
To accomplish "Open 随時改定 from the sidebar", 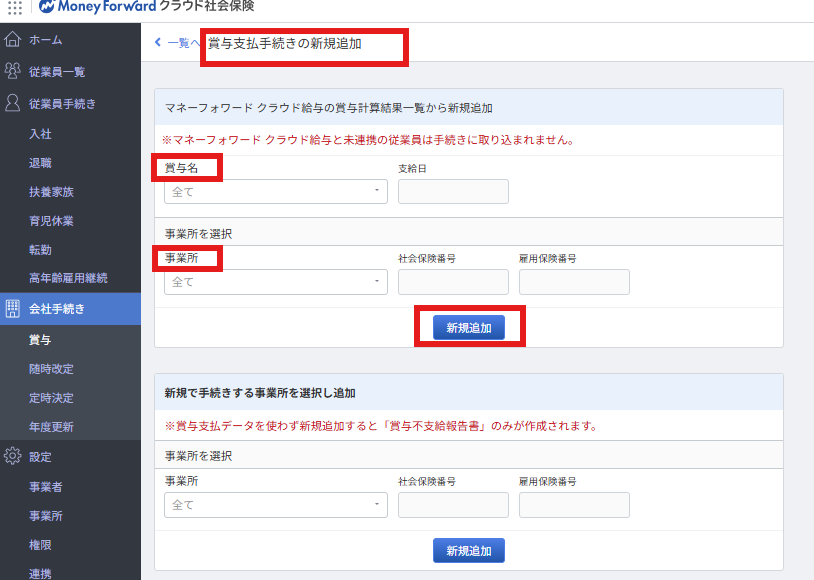I will click(x=51, y=369).
